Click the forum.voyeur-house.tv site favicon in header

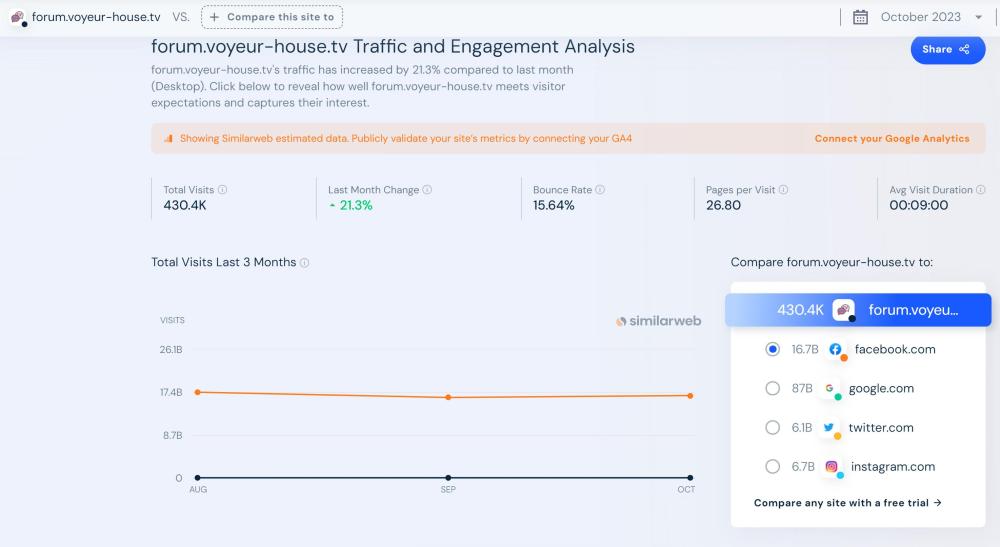[18, 17]
